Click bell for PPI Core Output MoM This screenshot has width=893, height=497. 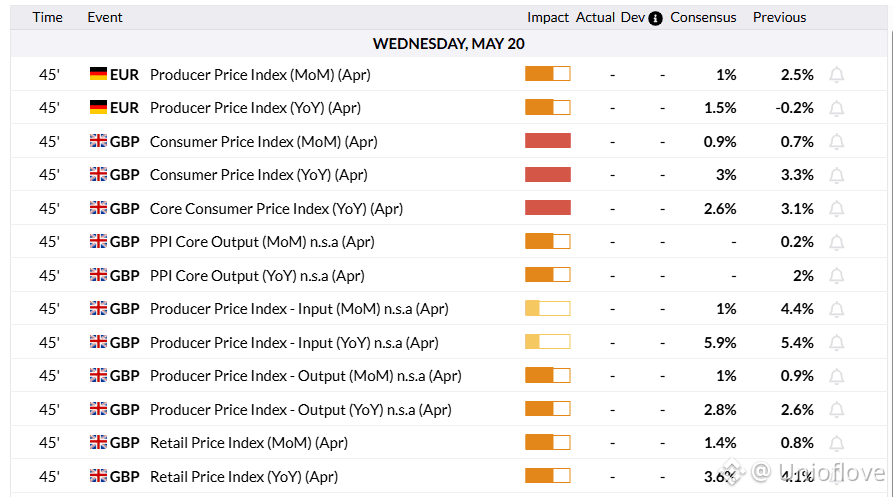pos(836,243)
